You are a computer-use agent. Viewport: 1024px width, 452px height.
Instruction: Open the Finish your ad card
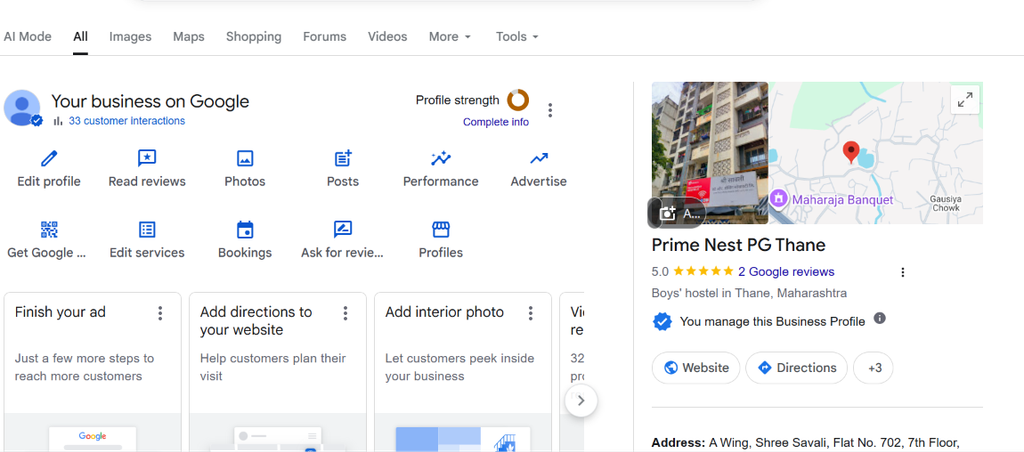[x=93, y=372]
